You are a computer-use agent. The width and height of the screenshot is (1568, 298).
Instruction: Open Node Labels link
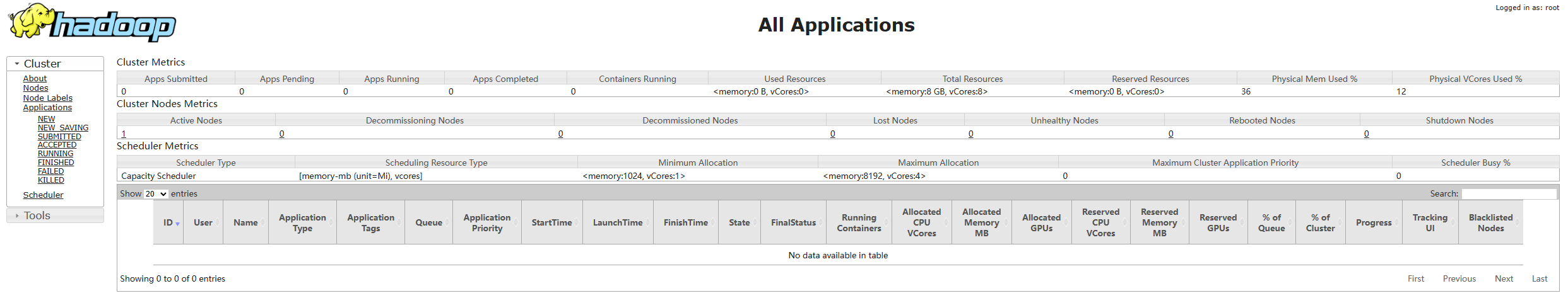pyautogui.click(x=47, y=98)
